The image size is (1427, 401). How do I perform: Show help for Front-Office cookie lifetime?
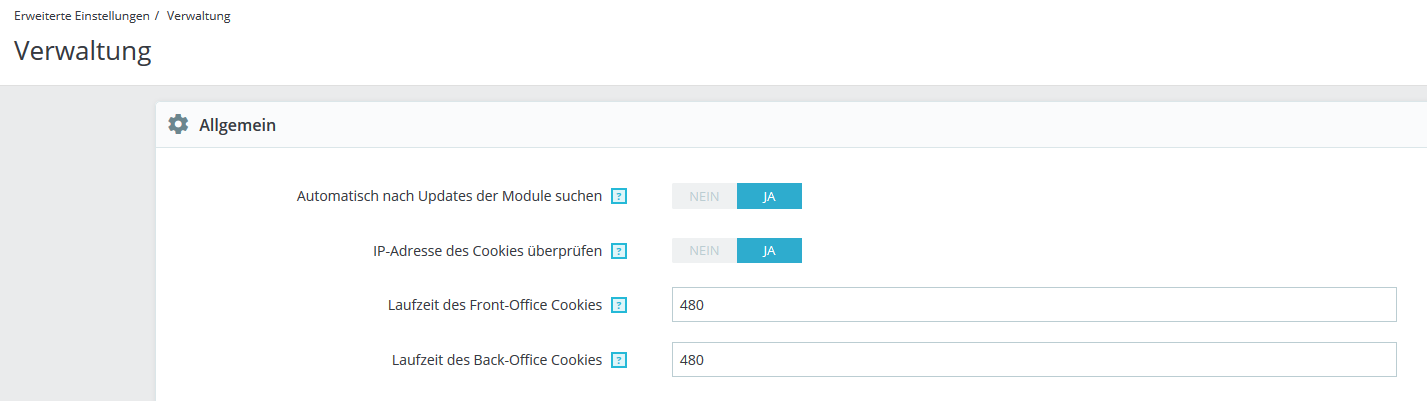pyautogui.click(x=619, y=305)
